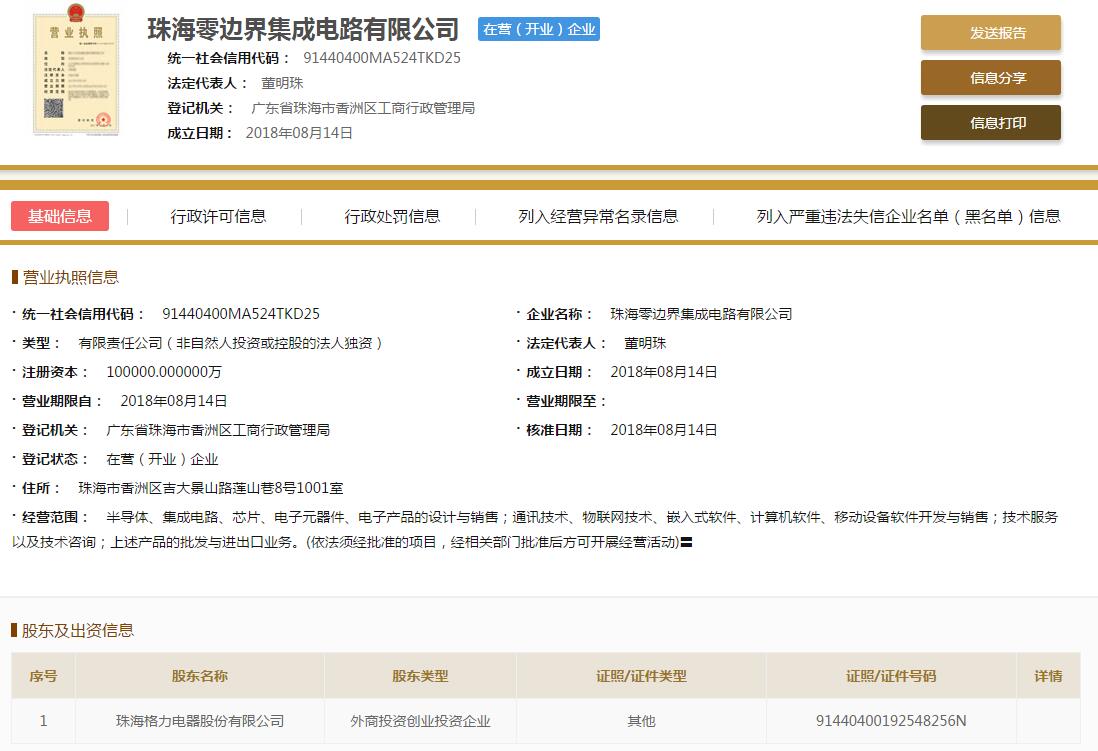Image resolution: width=1098 pixels, height=751 pixels.
Task: Click shareholder name 珠海格力电器股份有限公司
Action: click(200, 721)
